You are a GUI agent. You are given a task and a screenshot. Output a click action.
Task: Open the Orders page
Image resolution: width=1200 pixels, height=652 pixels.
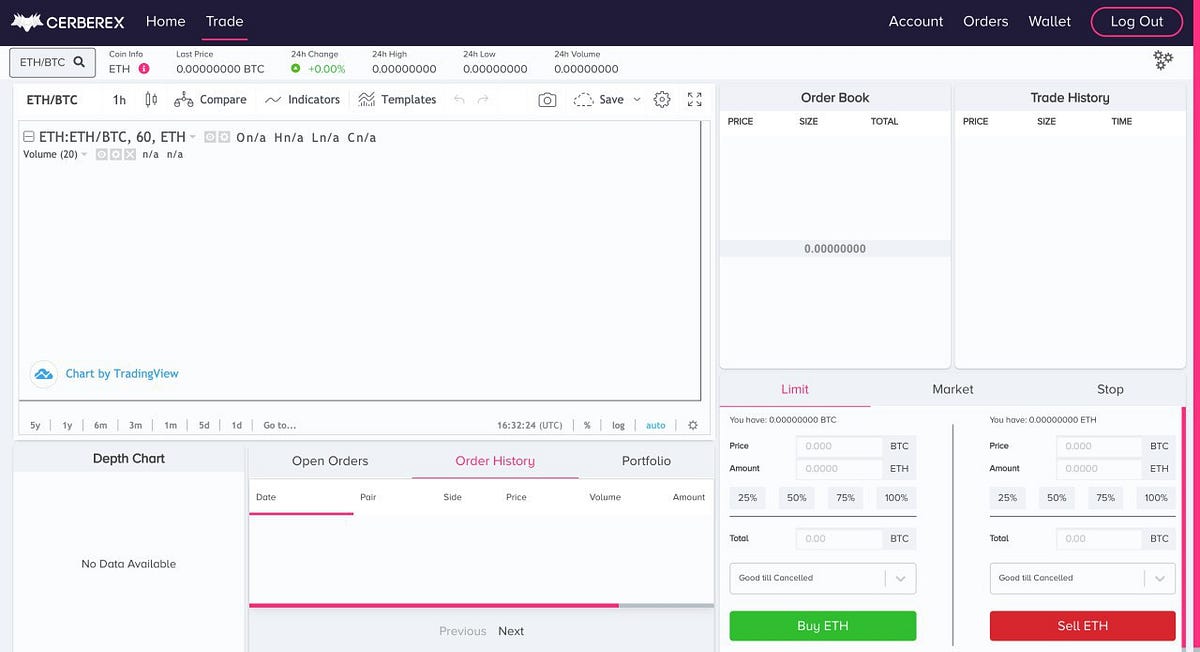(986, 21)
